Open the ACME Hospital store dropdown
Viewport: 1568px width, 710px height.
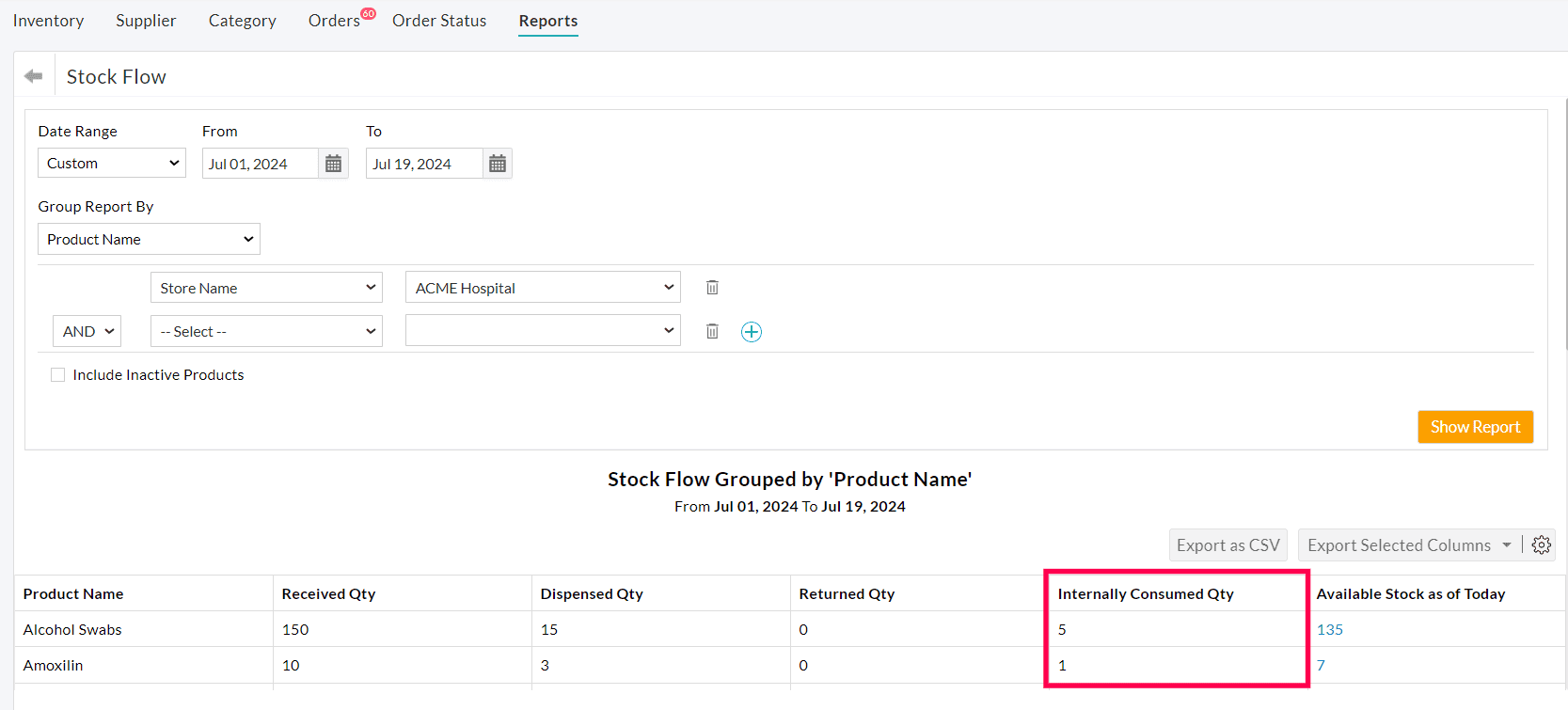(543, 288)
